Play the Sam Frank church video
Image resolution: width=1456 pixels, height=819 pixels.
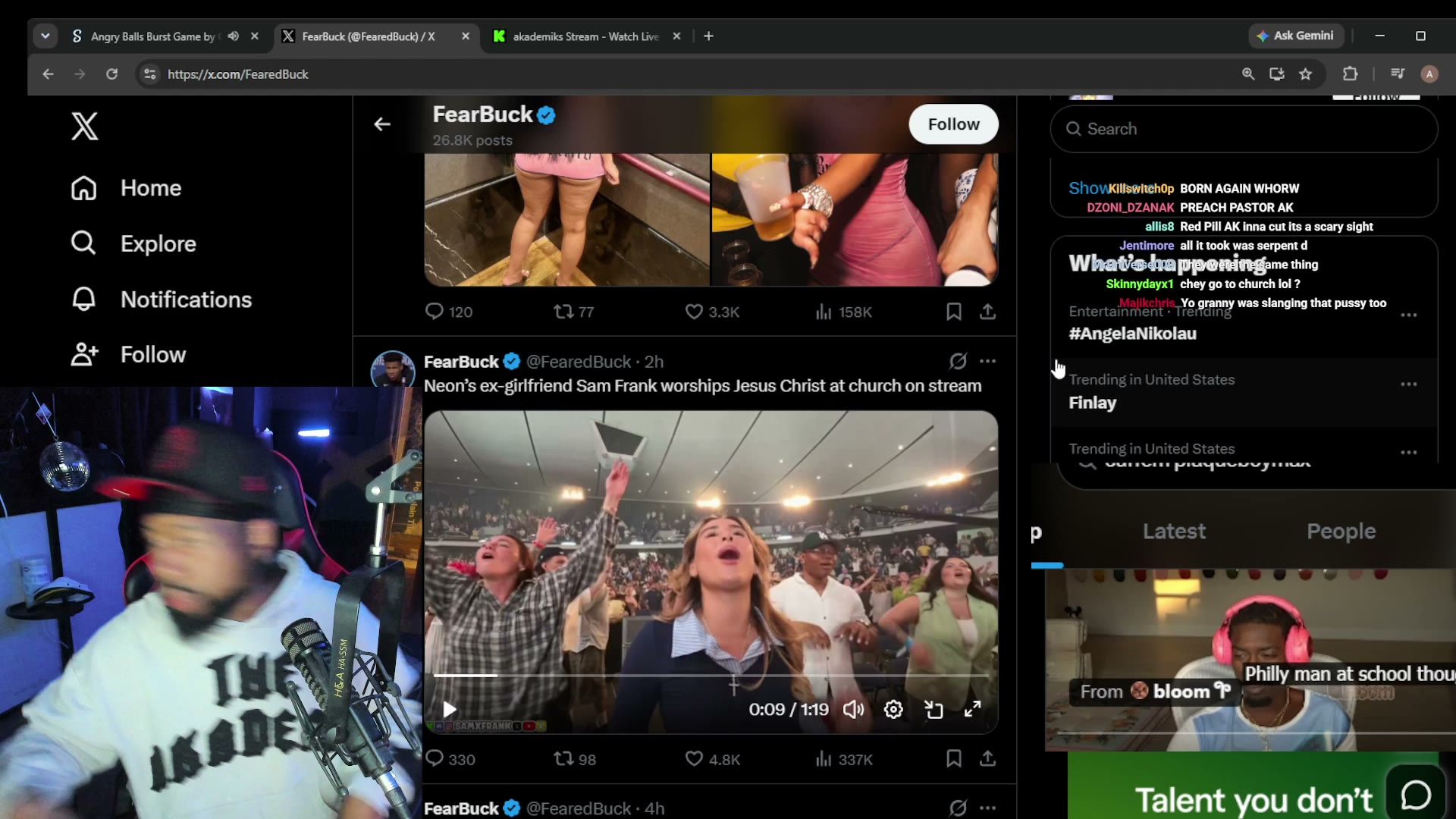[x=450, y=710]
